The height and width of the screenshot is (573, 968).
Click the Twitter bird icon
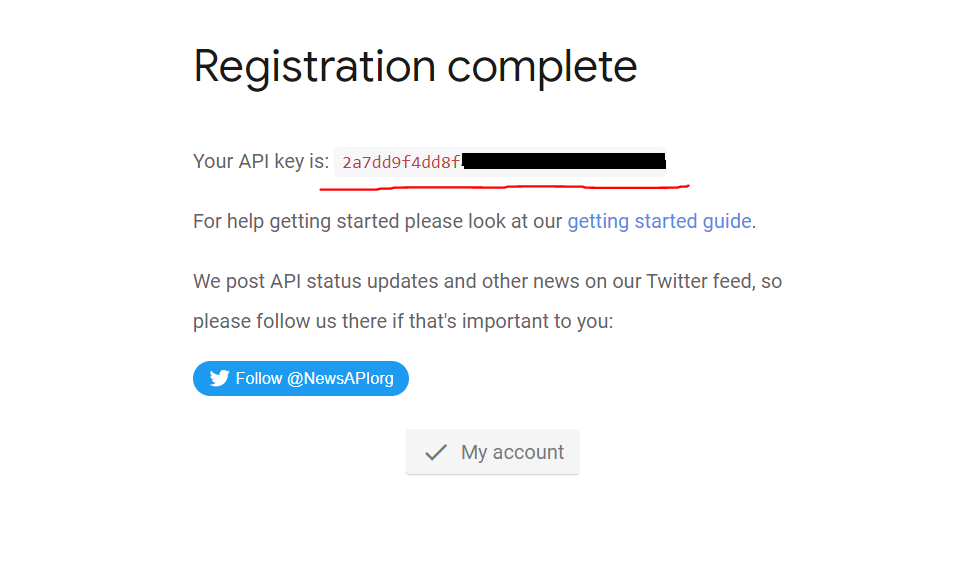(x=219, y=379)
